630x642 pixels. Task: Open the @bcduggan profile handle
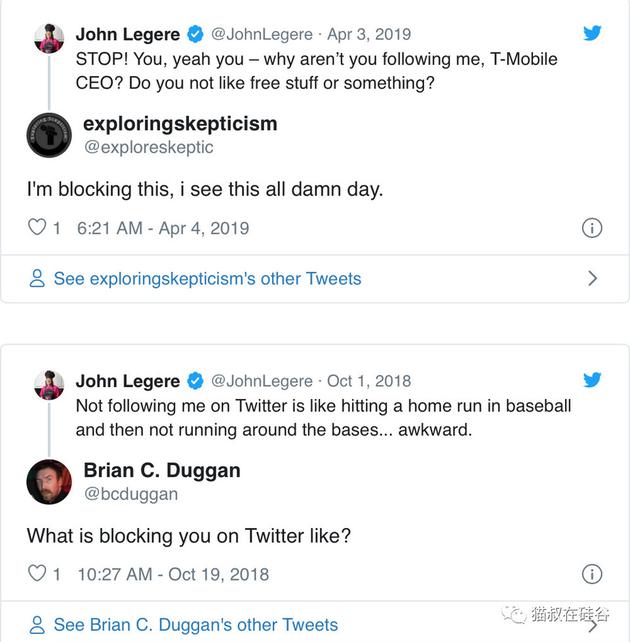tap(131, 493)
